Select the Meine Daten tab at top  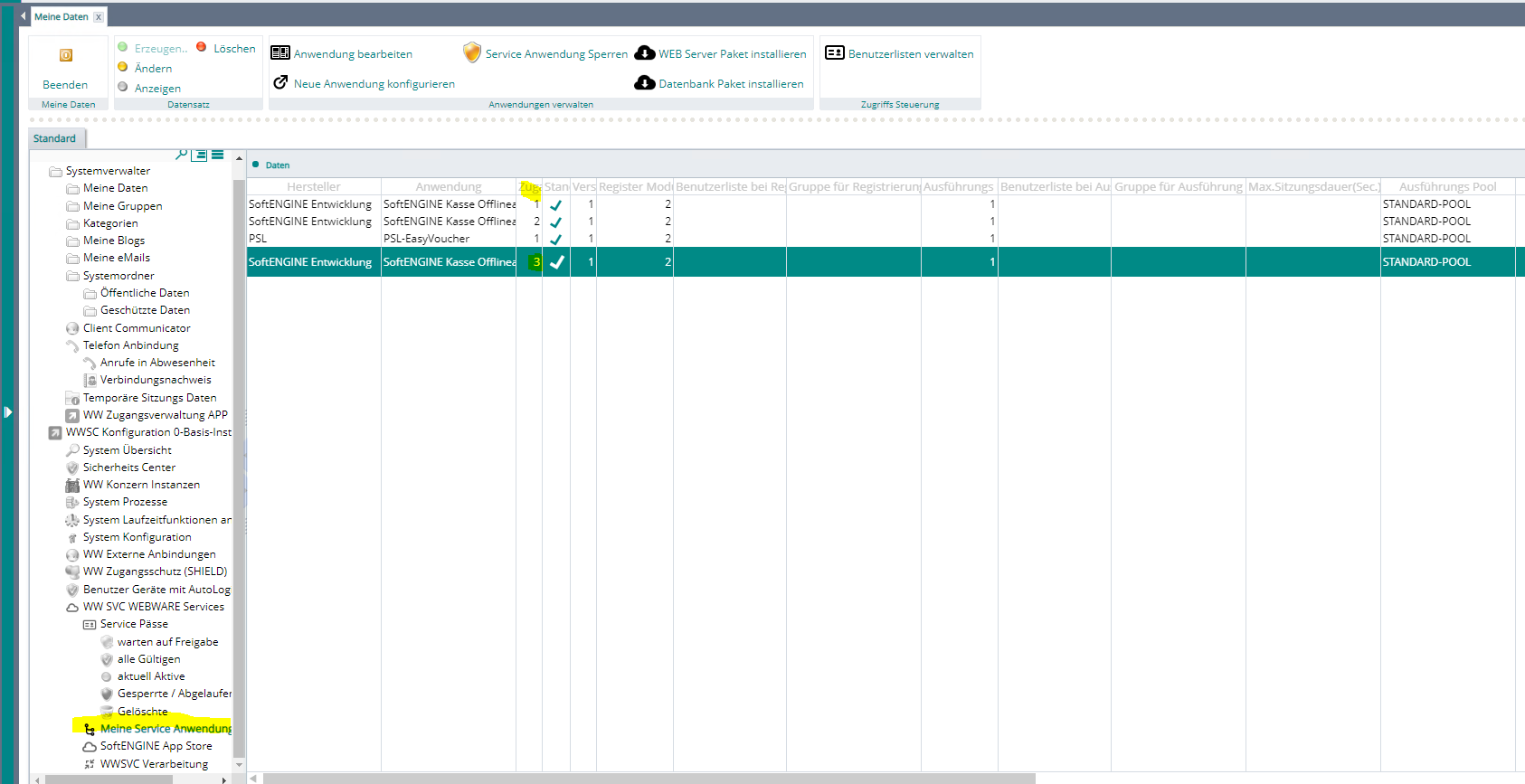coord(62,16)
